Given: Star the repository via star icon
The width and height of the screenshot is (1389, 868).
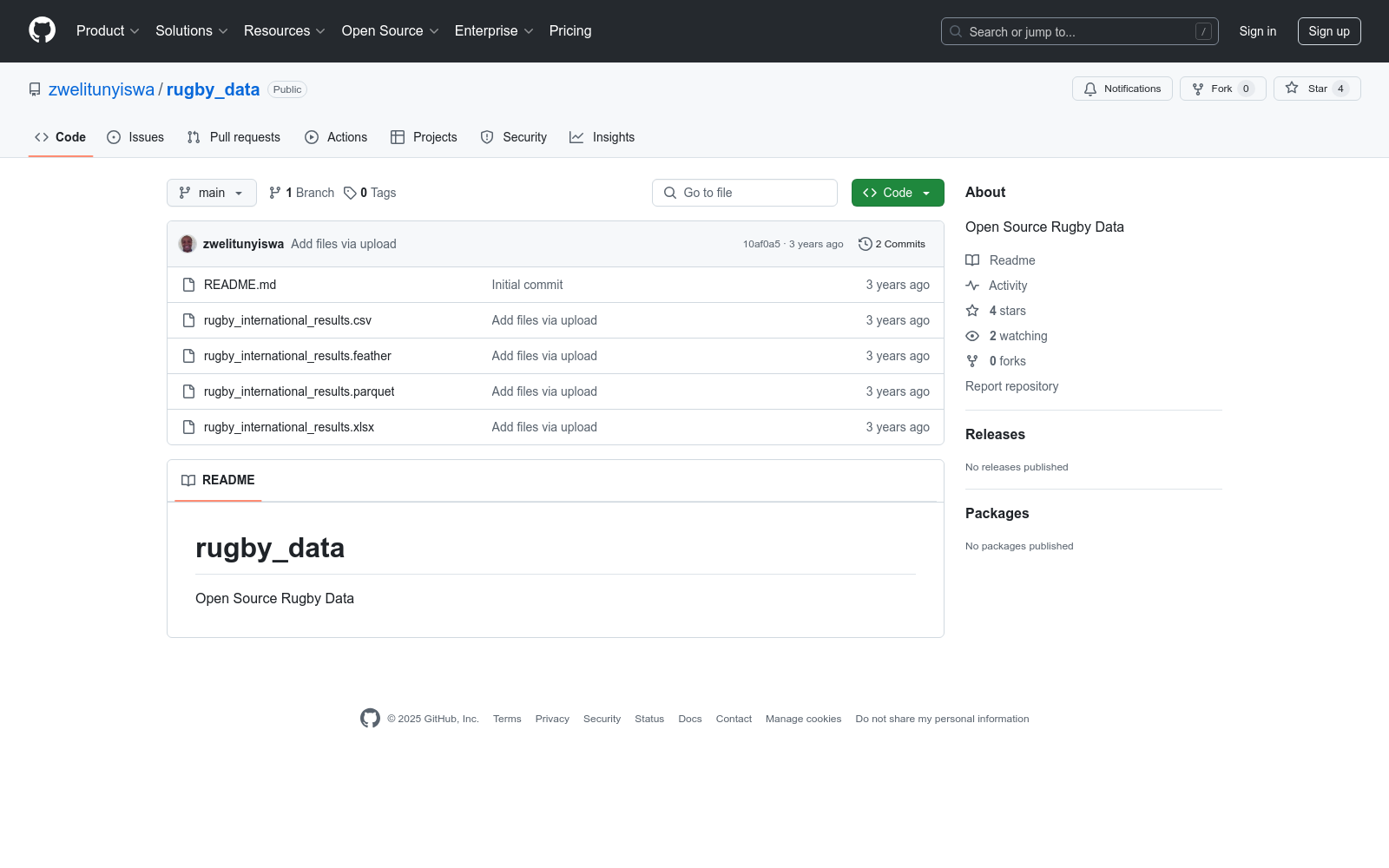Looking at the screenshot, I should click(1292, 88).
